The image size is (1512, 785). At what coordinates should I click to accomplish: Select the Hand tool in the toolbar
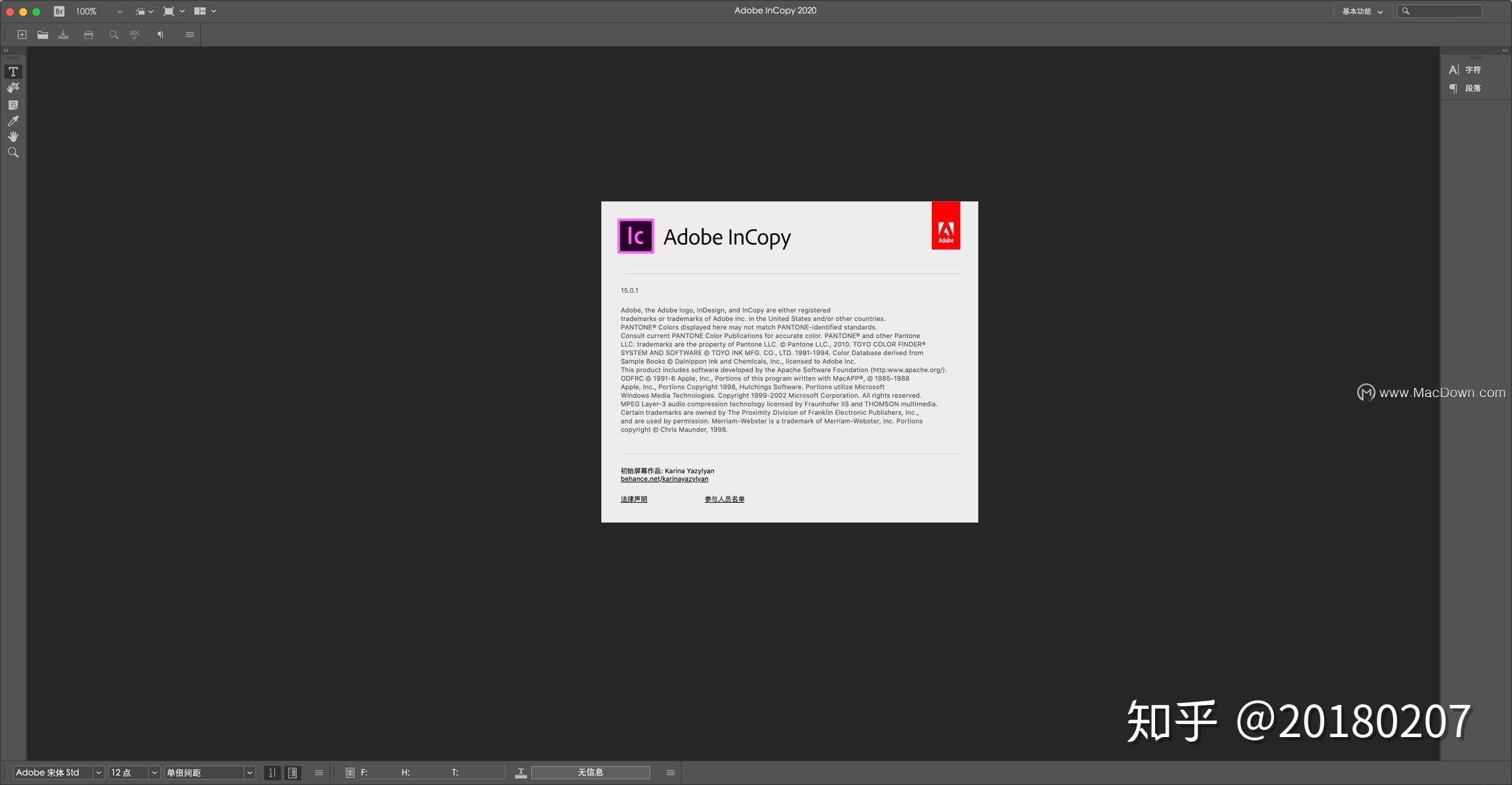click(13, 137)
